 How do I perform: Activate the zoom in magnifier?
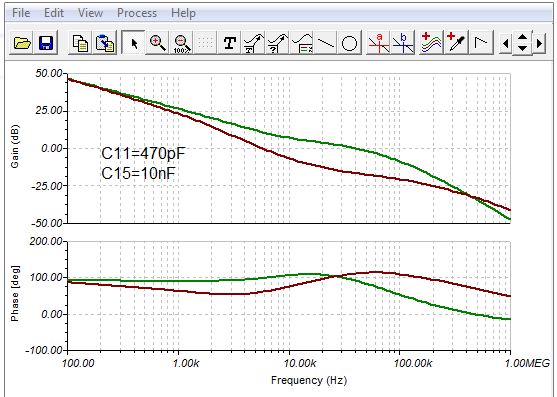tap(157, 43)
